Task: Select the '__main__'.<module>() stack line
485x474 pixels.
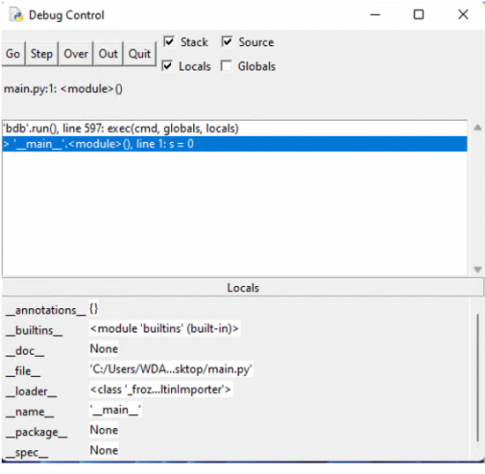Action: coord(235,144)
